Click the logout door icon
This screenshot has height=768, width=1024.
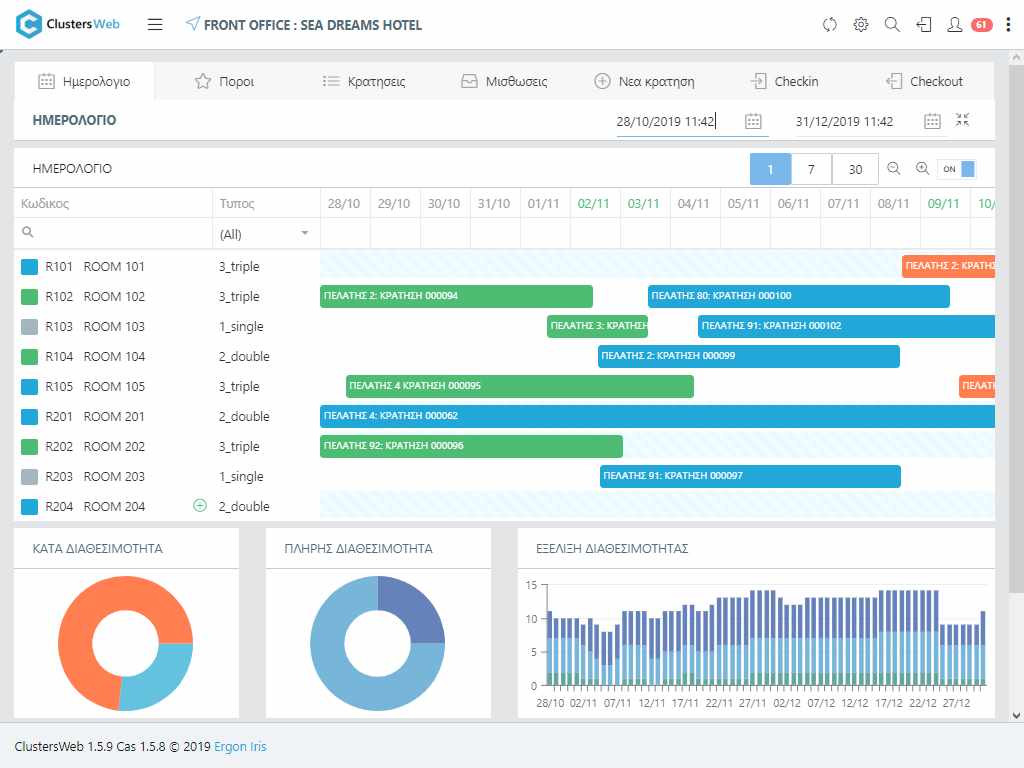coord(924,25)
